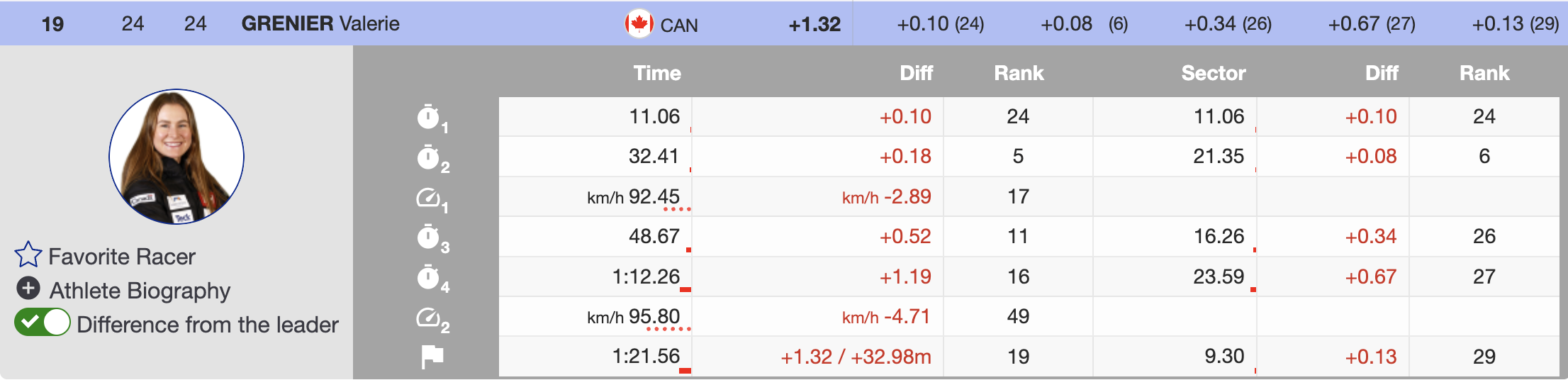Screen dimensions: 1568x380
Task: Click the second speed trap speedometer icon
Action: coord(428,317)
